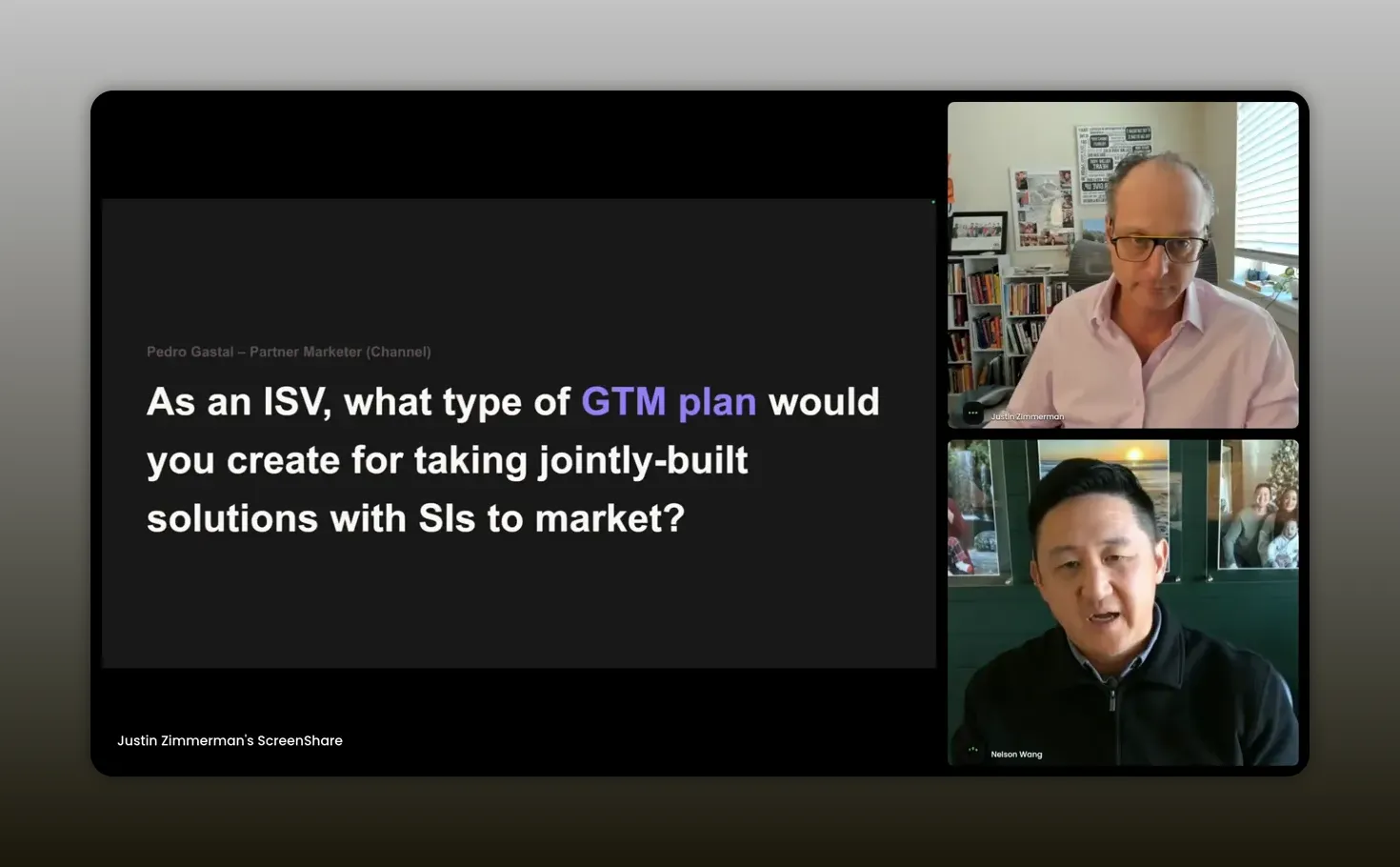Switch to the shared presentation pane

click(519, 433)
